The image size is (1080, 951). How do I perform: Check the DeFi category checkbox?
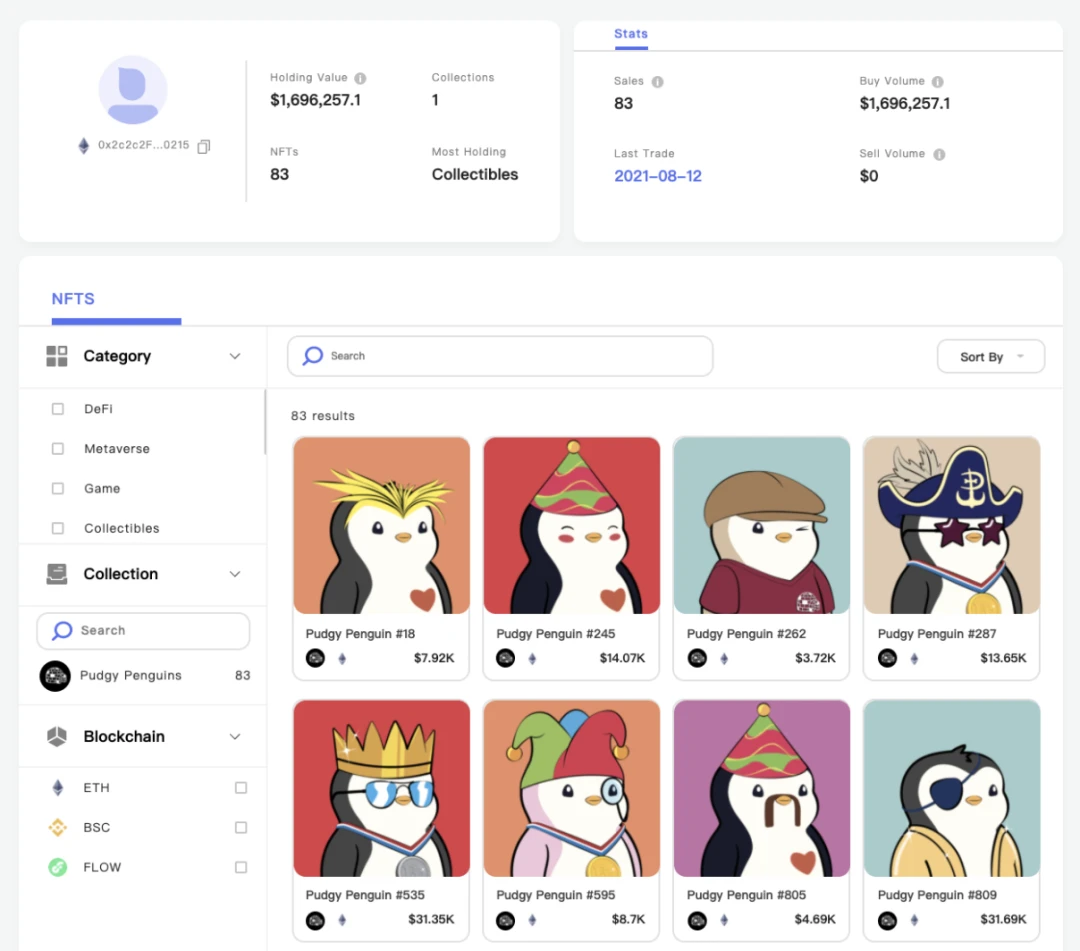pos(58,409)
